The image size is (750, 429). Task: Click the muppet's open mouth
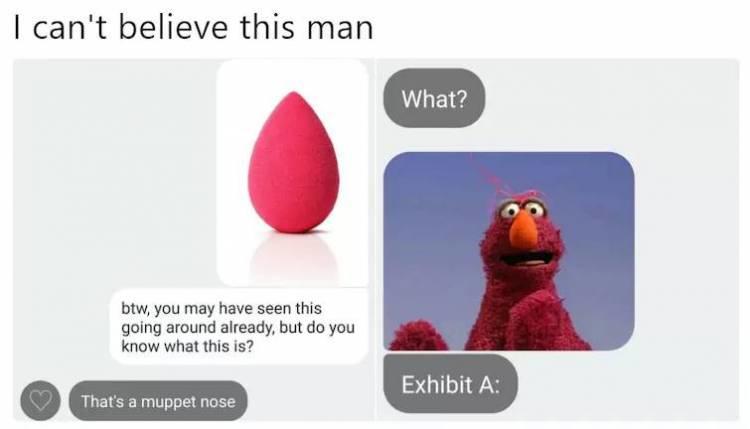coord(528,259)
